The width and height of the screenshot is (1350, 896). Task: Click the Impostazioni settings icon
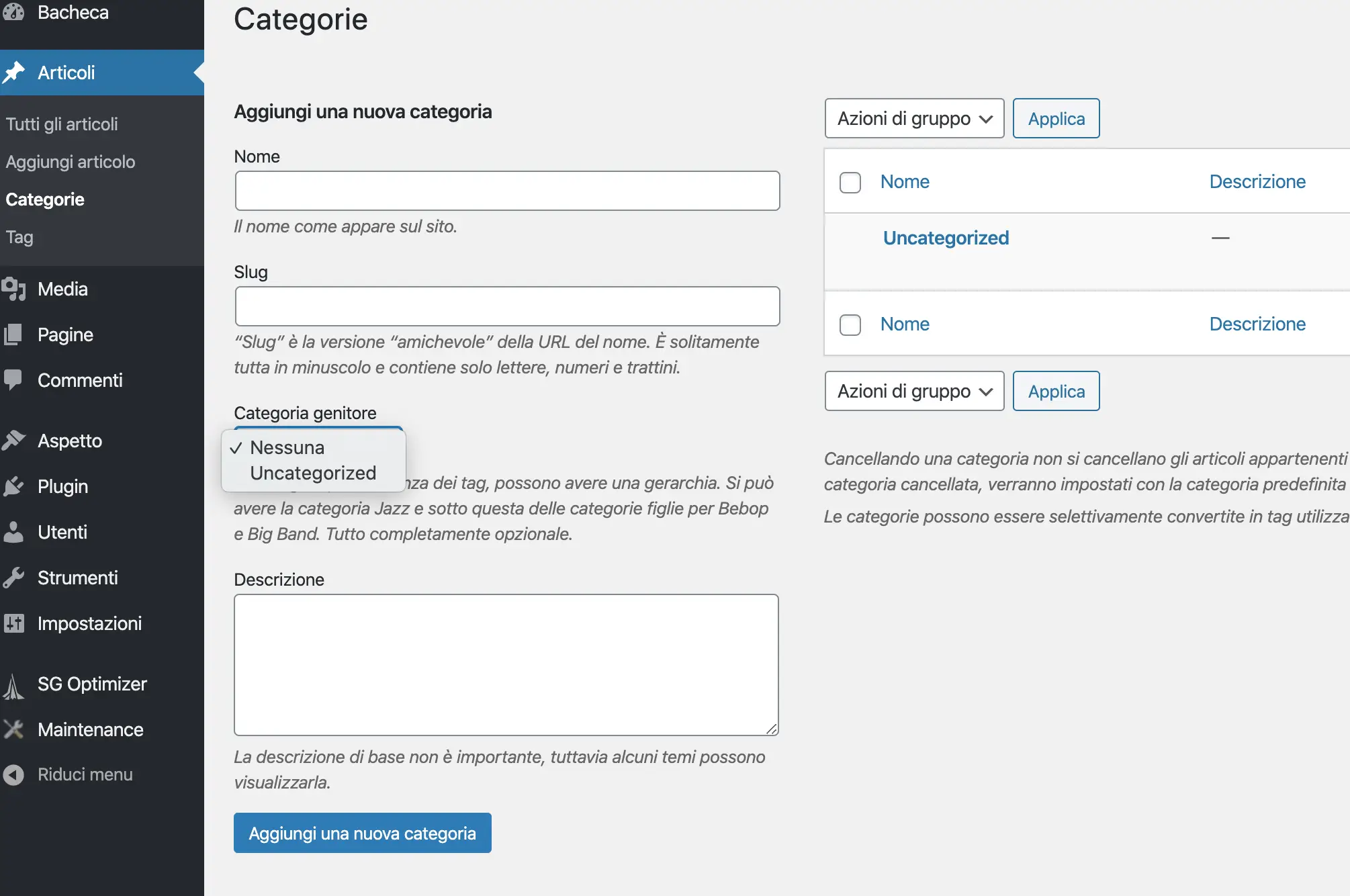(13, 623)
